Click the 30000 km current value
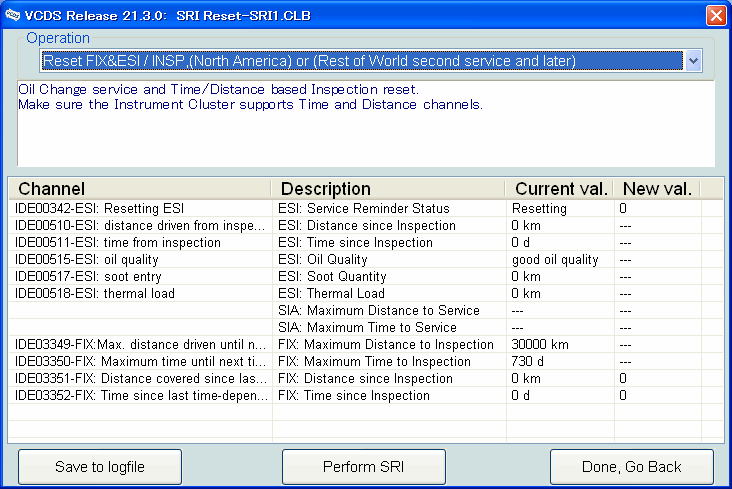Image resolution: width=732 pixels, height=489 pixels. [540, 345]
